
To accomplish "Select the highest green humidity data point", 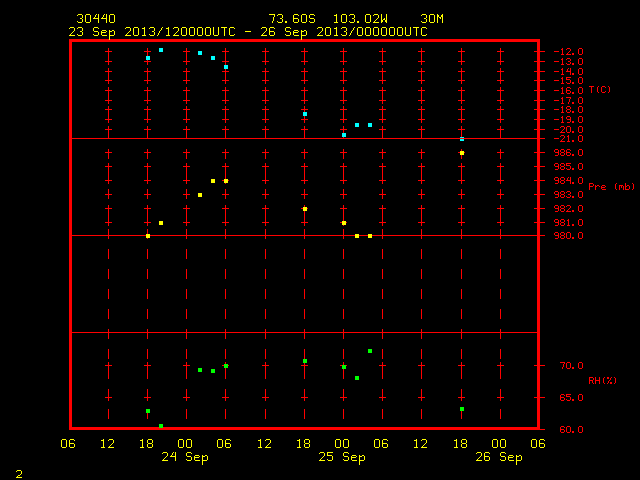I will coord(370,351).
